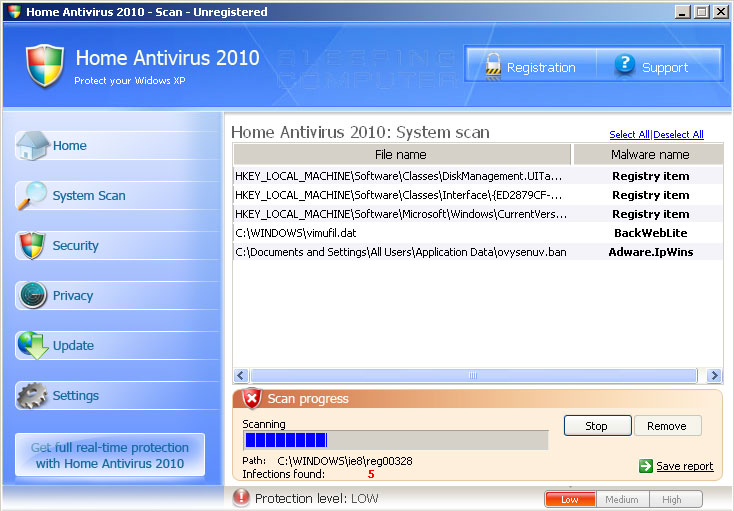This screenshot has width=734, height=511.
Task: Click the title bar shield icon
Action: (14, 12)
